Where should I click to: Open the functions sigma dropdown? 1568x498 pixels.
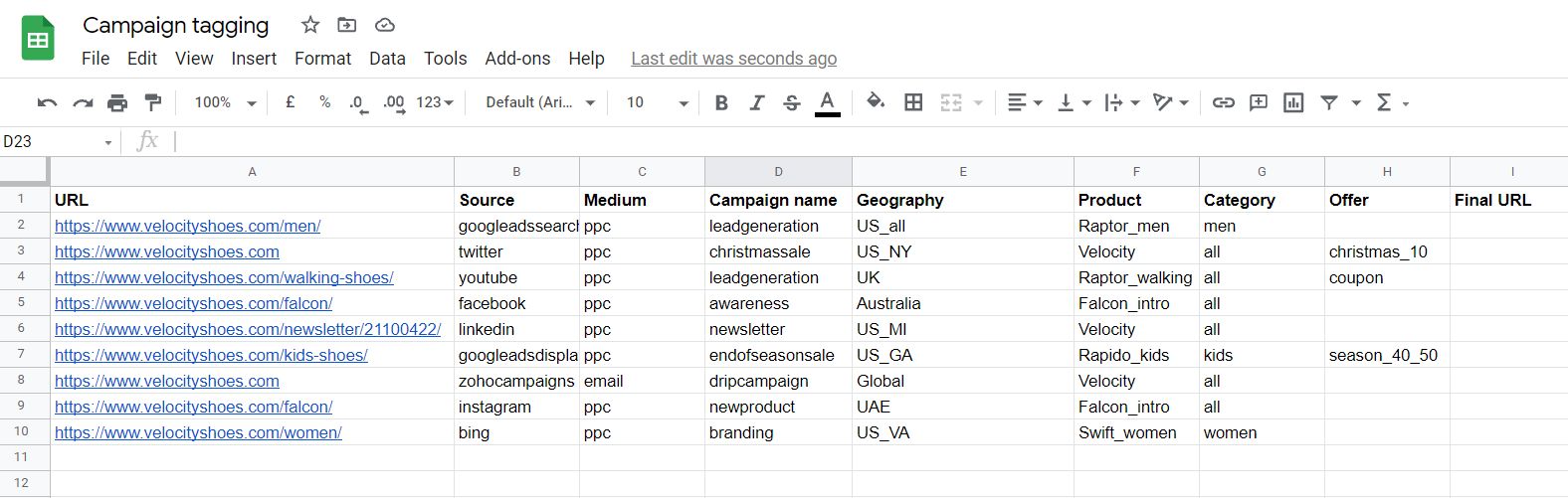pos(1392,102)
